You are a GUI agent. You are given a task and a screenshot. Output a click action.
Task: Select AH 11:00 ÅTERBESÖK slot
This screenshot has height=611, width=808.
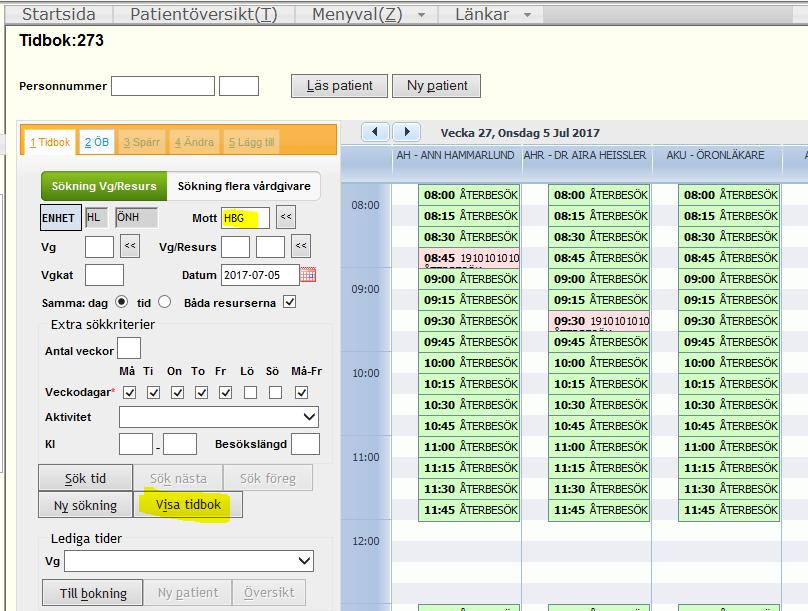click(x=469, y=447)
